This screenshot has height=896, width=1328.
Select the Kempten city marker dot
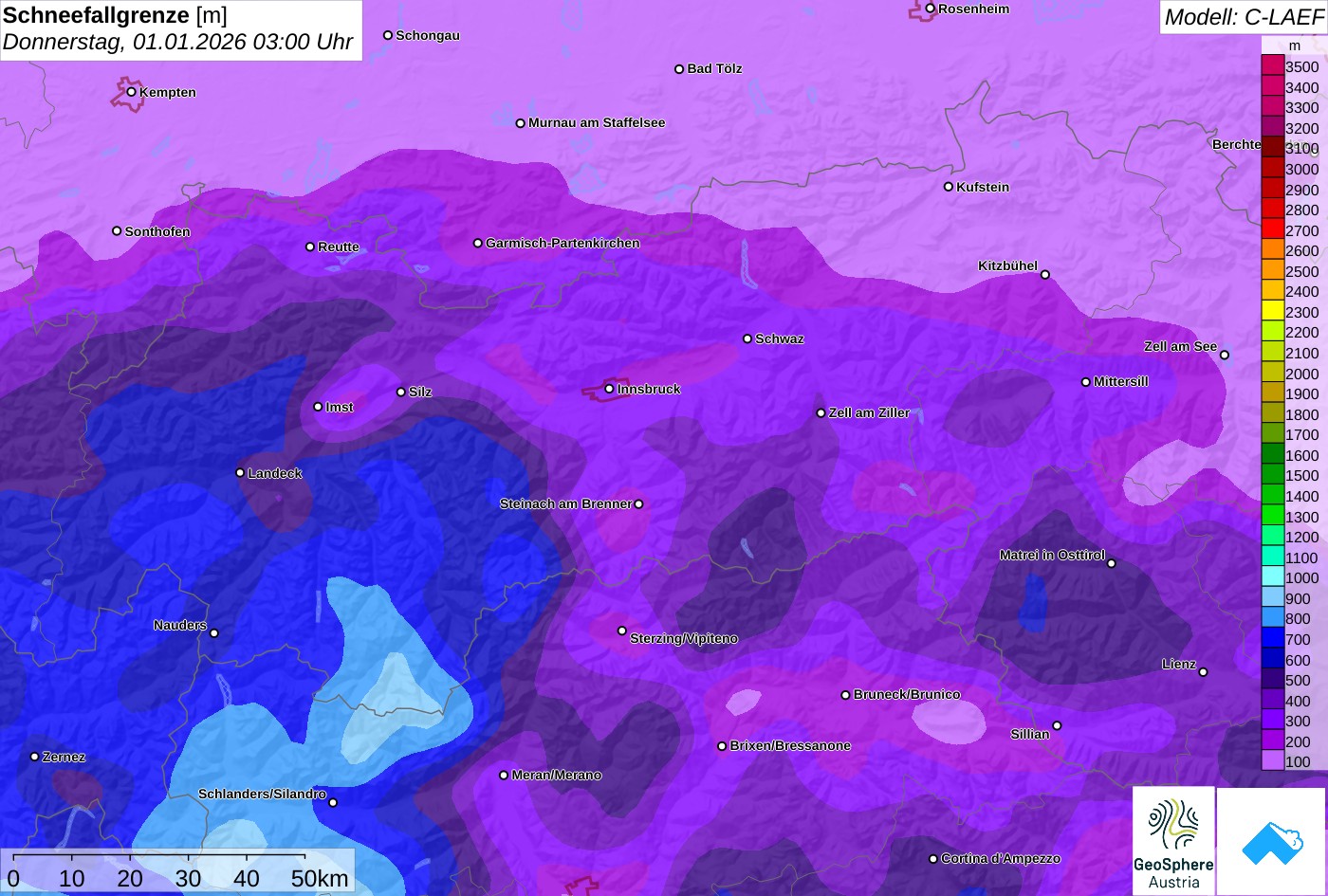click(x=132, y=92)
